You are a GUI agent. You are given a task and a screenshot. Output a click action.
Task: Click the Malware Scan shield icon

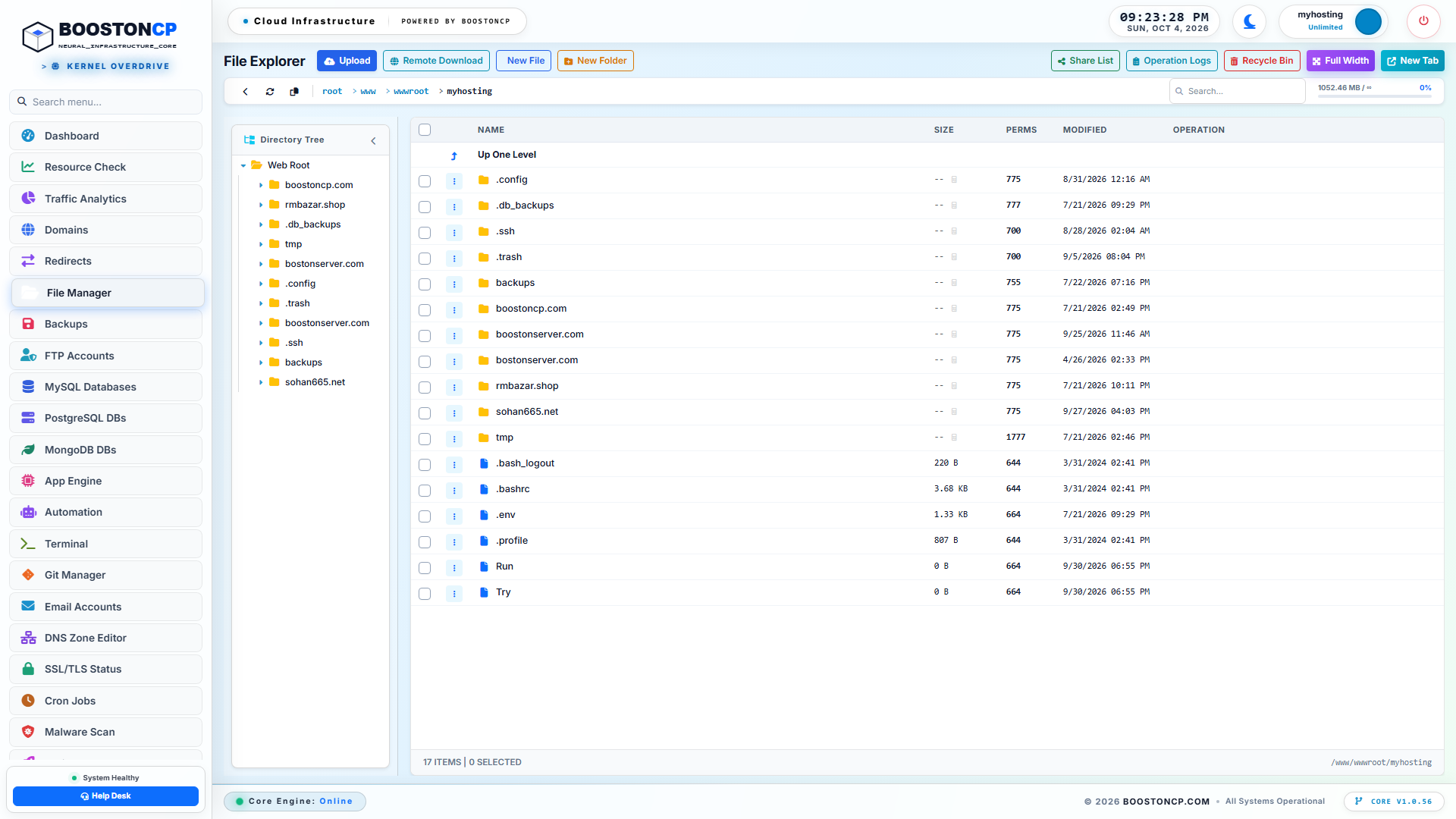[x=28, y=732]
